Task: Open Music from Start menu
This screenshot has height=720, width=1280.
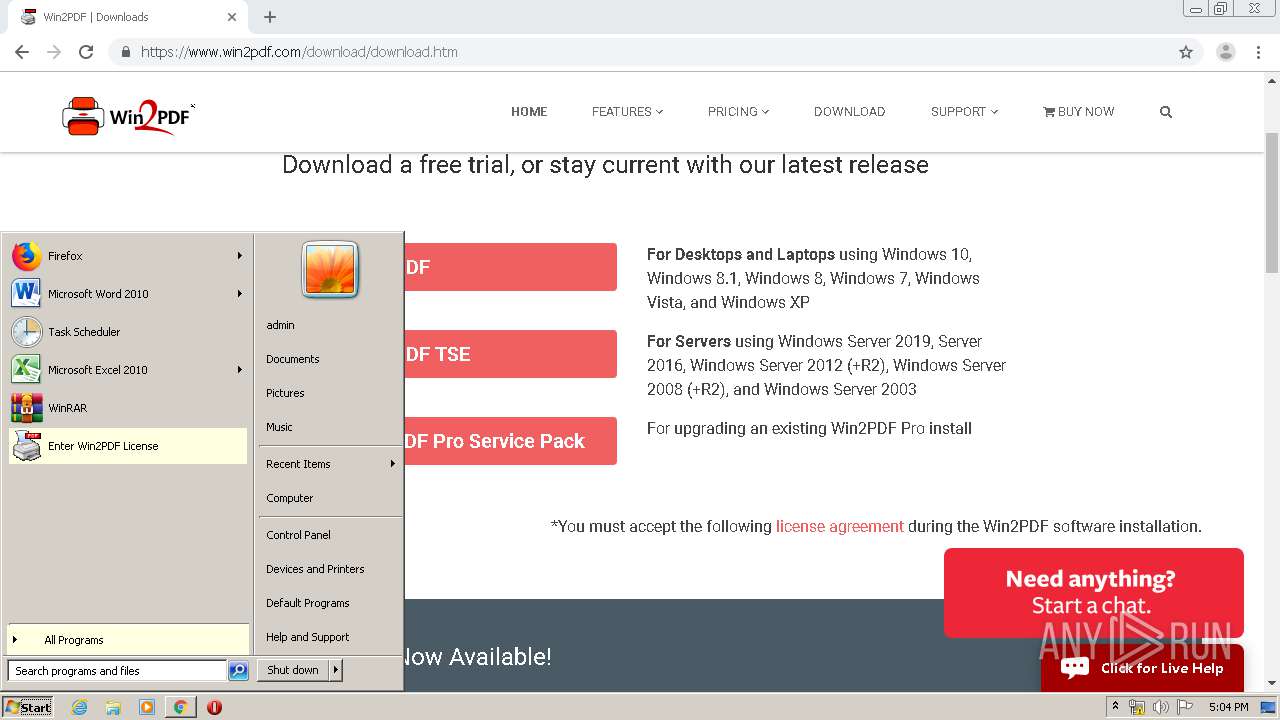Action: [330, 427]
